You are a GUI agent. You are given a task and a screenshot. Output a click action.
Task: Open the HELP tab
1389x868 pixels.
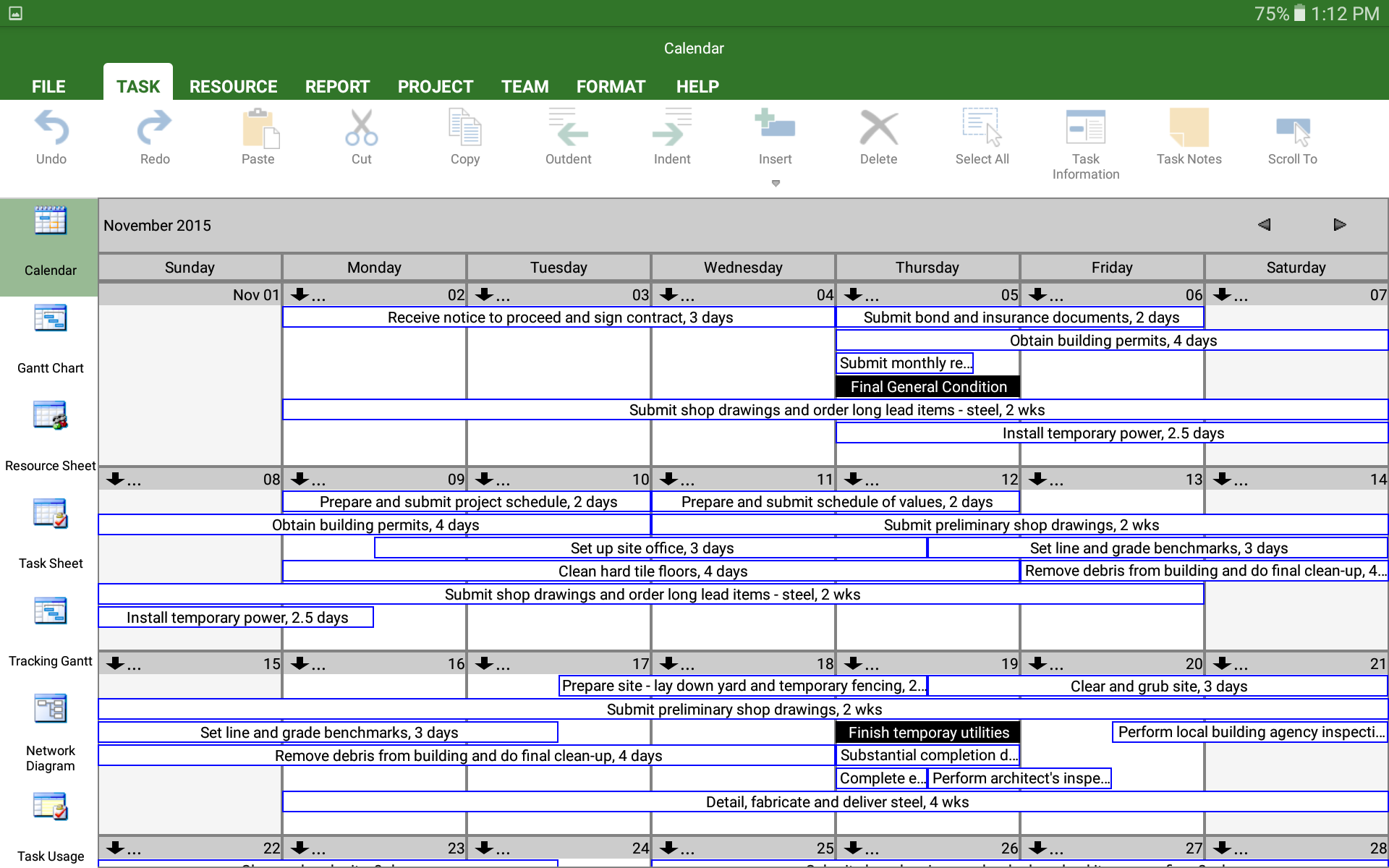[697, 87]
